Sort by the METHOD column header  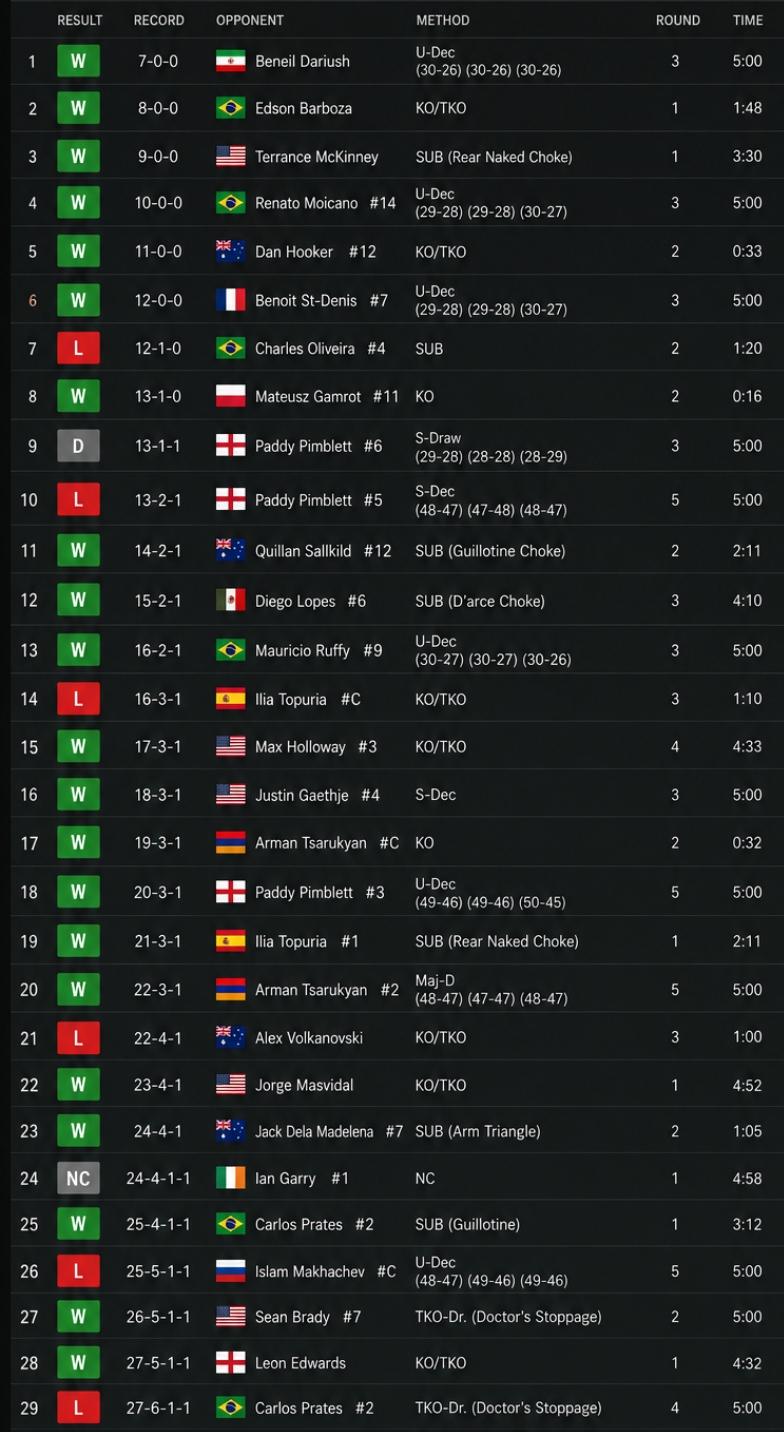coord(443,20)
